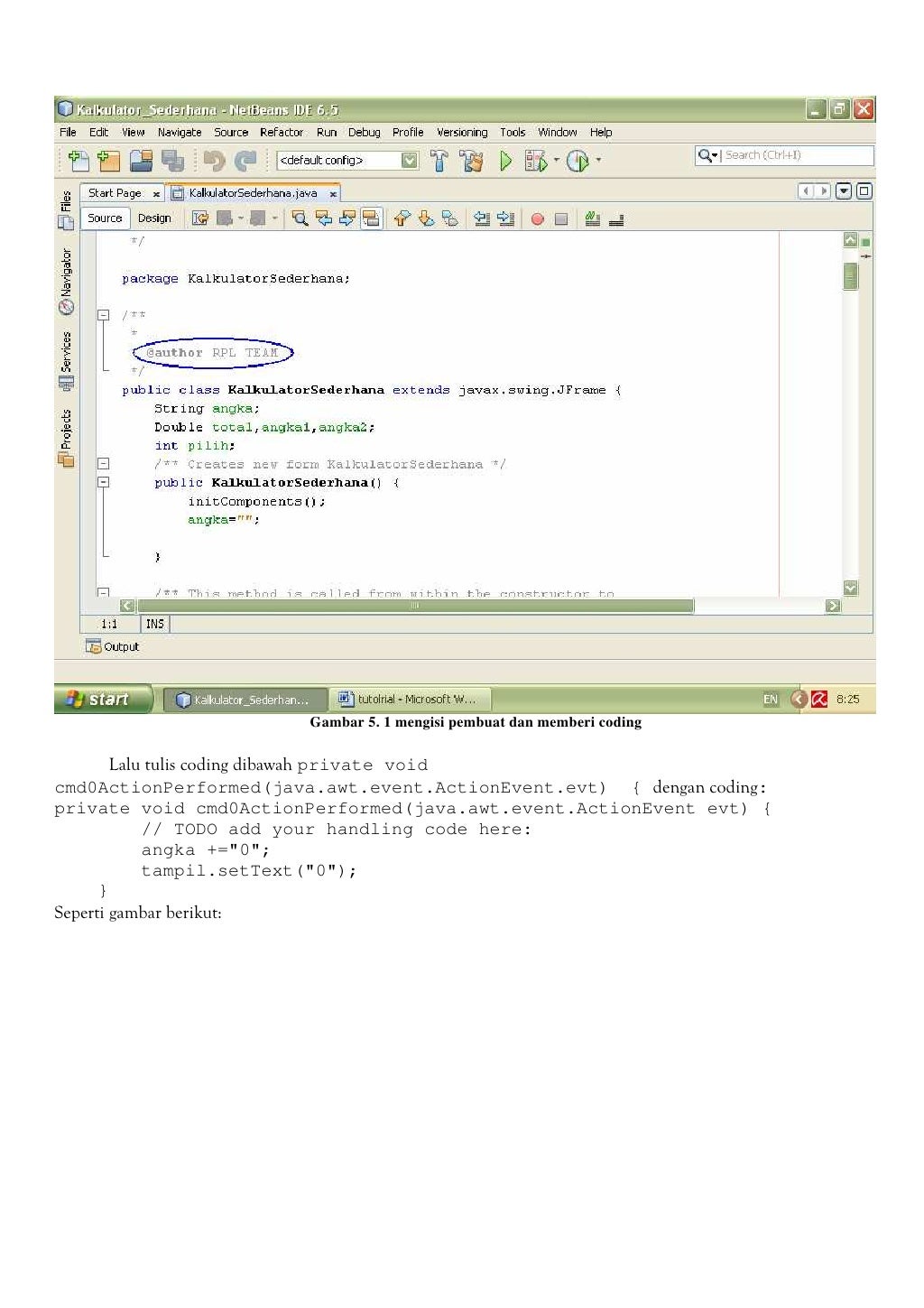Open the Navigate menu
The image size is (924, 1308).
click(x=180, y=132)
